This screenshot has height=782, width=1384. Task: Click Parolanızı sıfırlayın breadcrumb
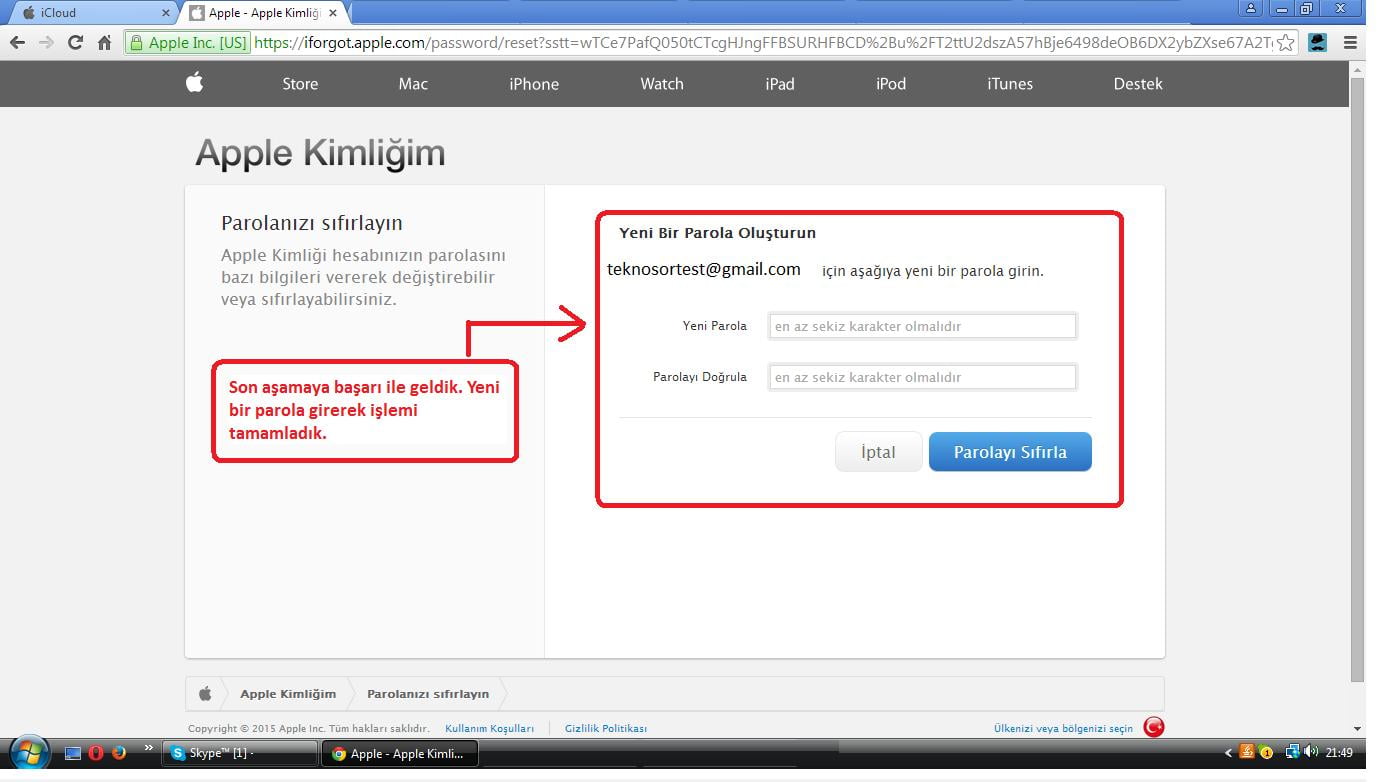428,693
